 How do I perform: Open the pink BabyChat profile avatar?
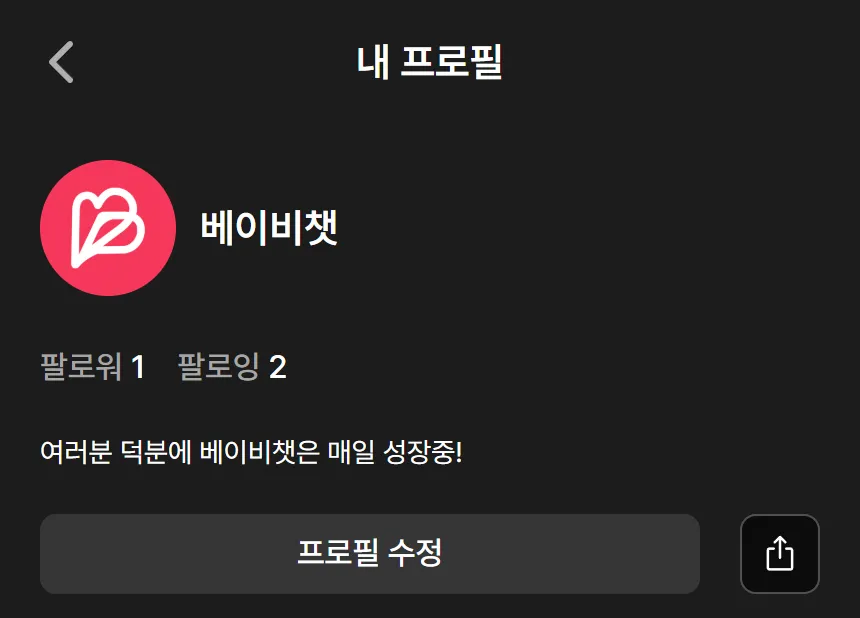tap(108, 228)
